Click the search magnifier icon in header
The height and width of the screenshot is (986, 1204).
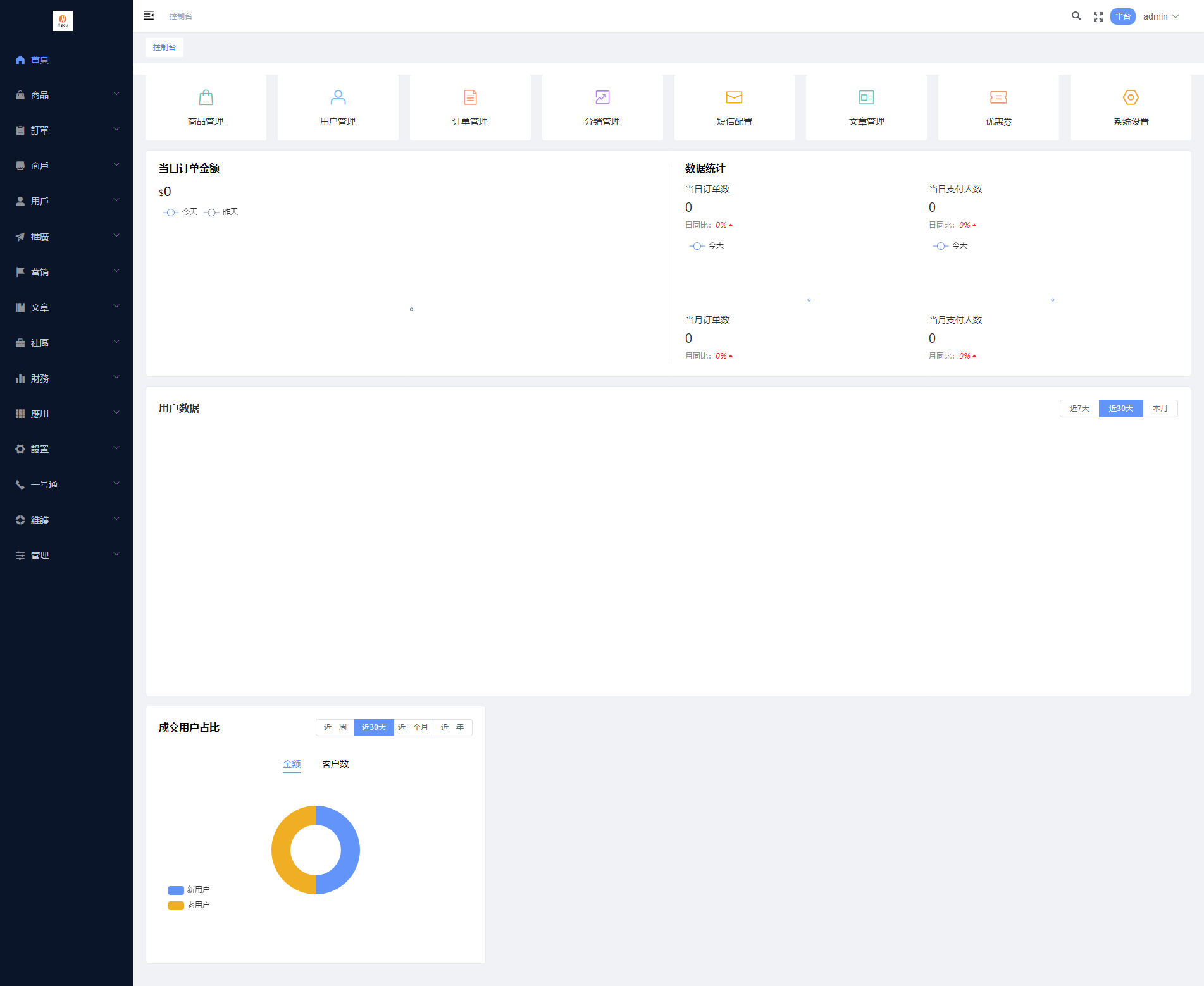pyautogui.click(x=1076, y=16)
